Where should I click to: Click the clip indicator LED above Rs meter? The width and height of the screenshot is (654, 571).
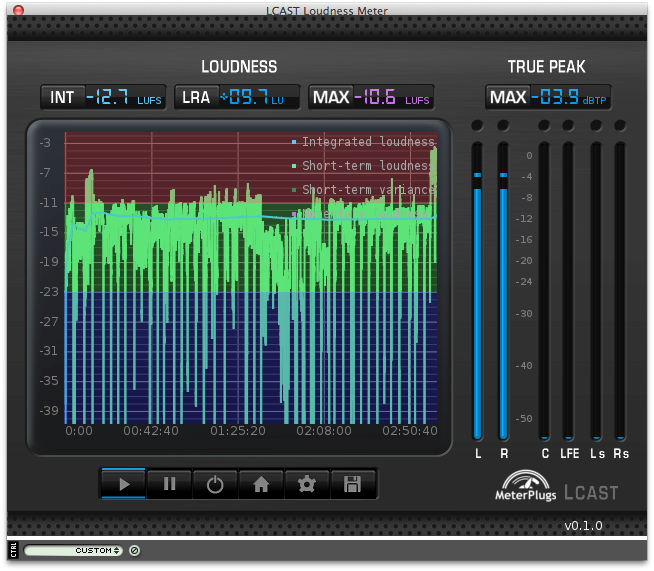coord(620,125)
